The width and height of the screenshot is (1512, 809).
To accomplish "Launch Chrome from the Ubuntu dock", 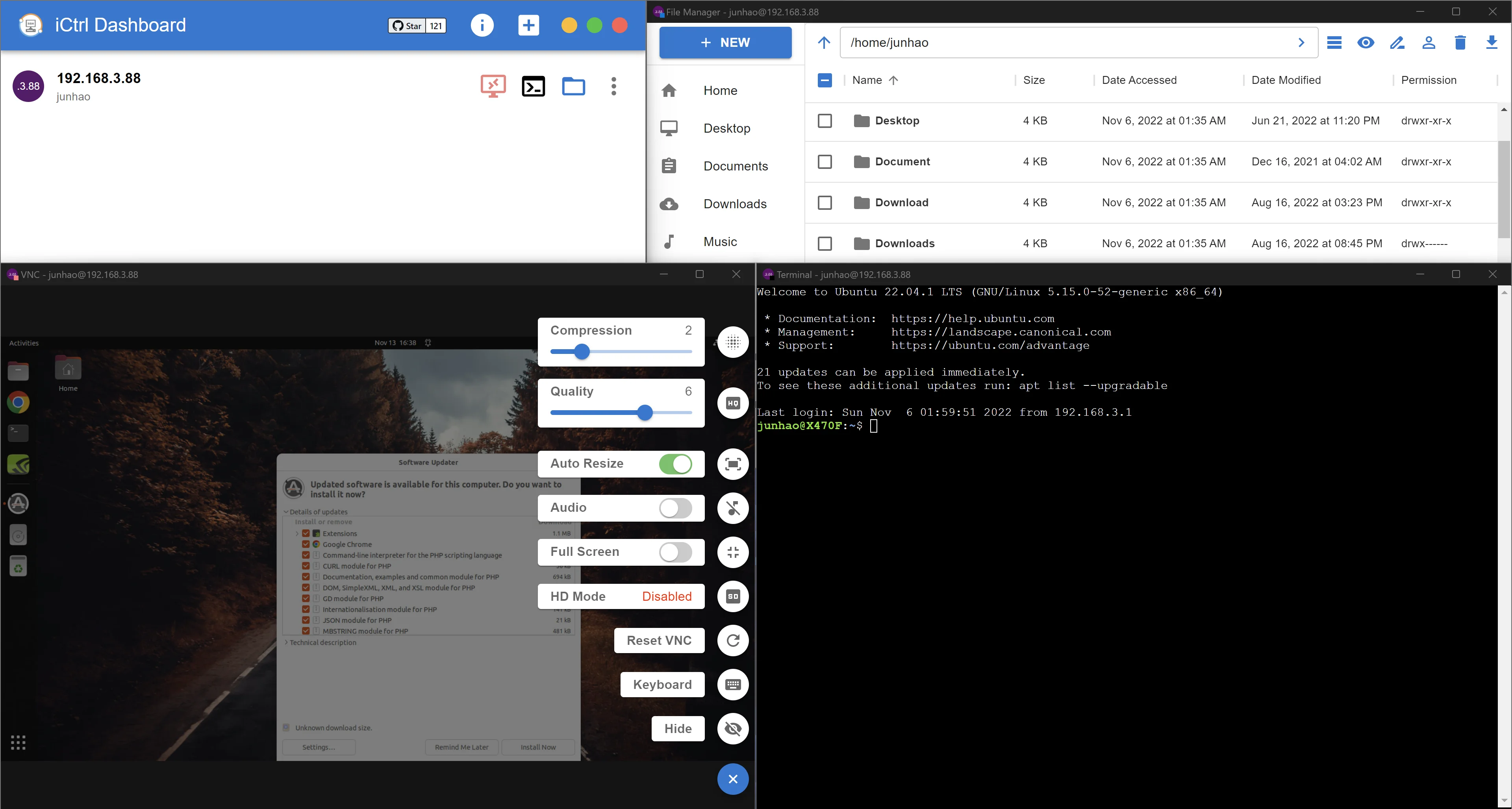I will coord(18,402).
